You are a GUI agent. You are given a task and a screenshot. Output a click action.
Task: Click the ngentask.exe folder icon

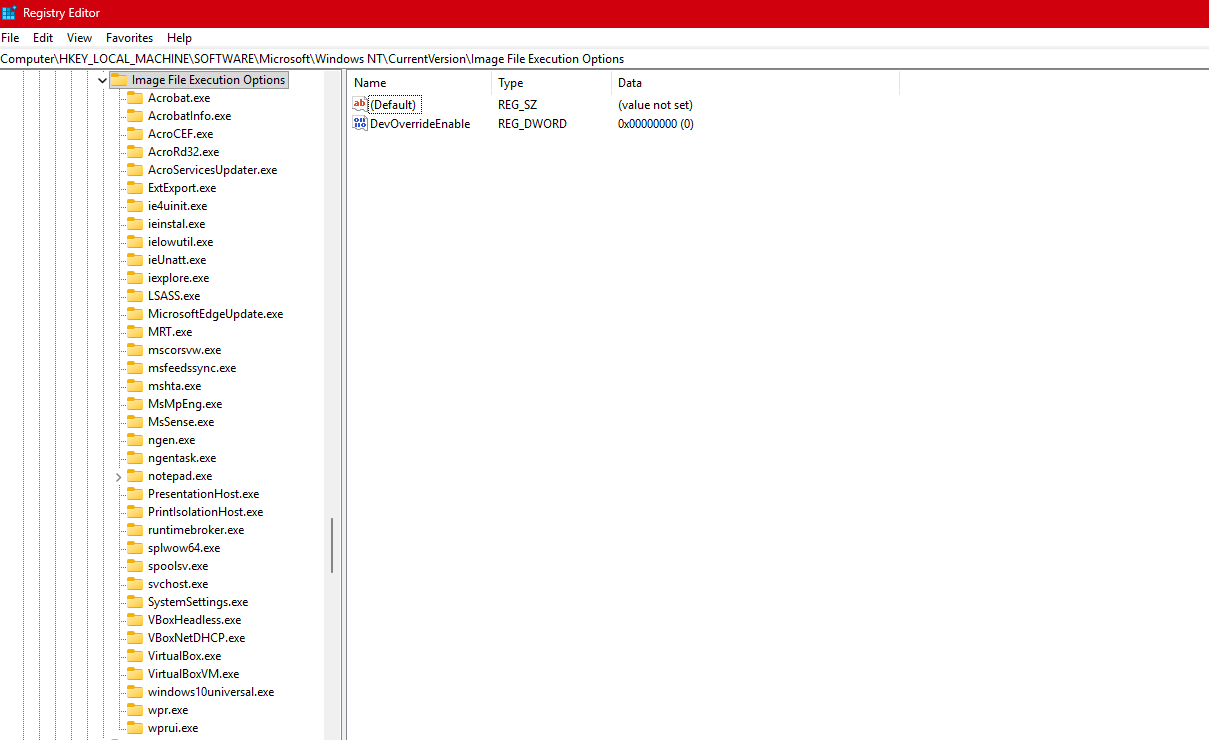(135, 458)
